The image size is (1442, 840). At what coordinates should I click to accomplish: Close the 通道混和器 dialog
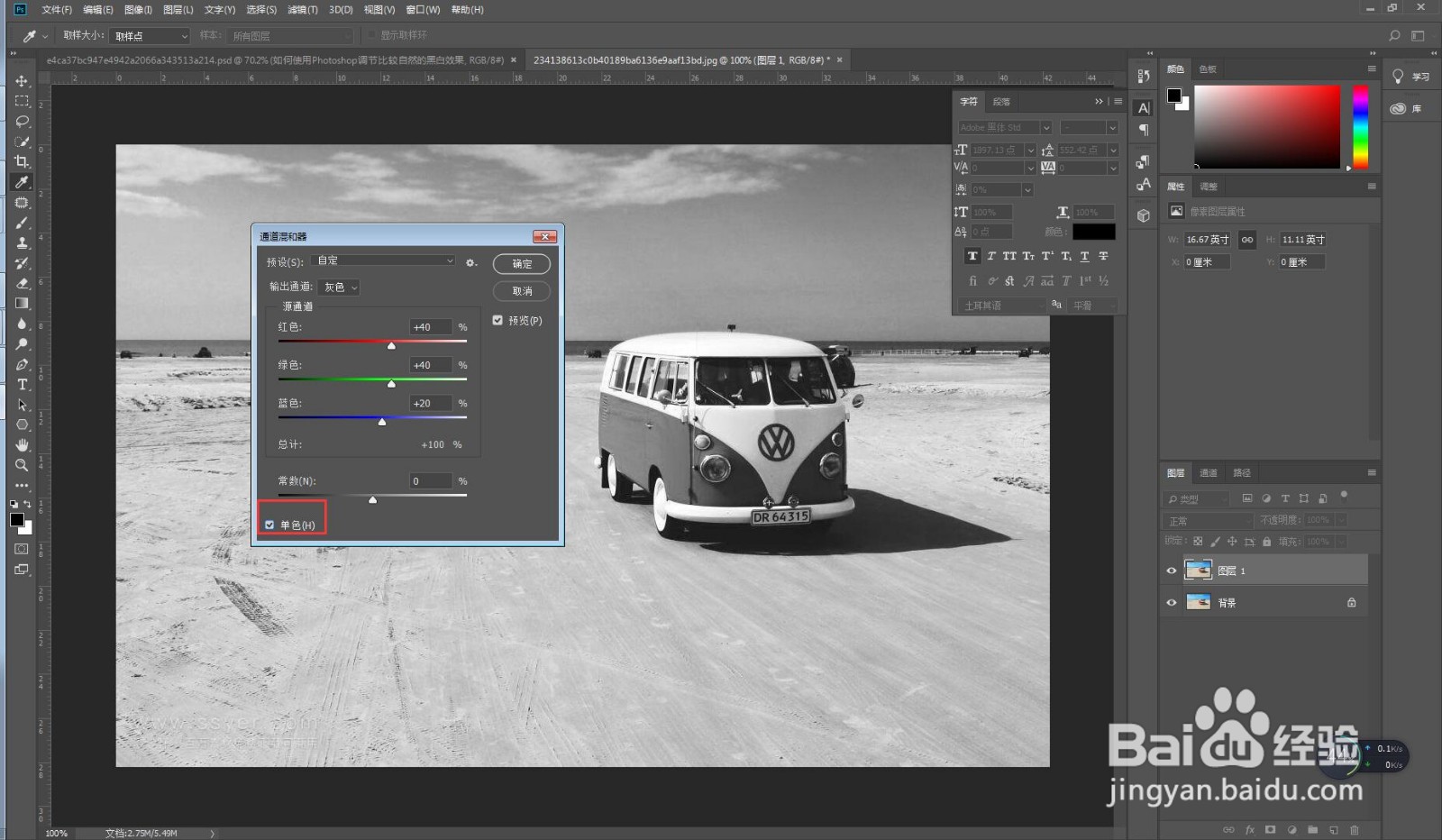(x=544, y=236)
